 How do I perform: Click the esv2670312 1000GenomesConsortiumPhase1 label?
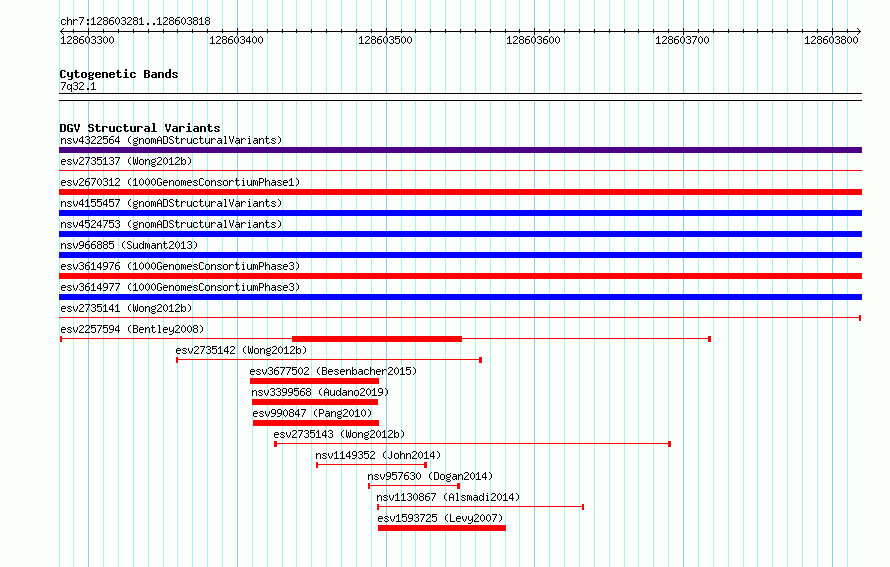(x=180, y=182)
